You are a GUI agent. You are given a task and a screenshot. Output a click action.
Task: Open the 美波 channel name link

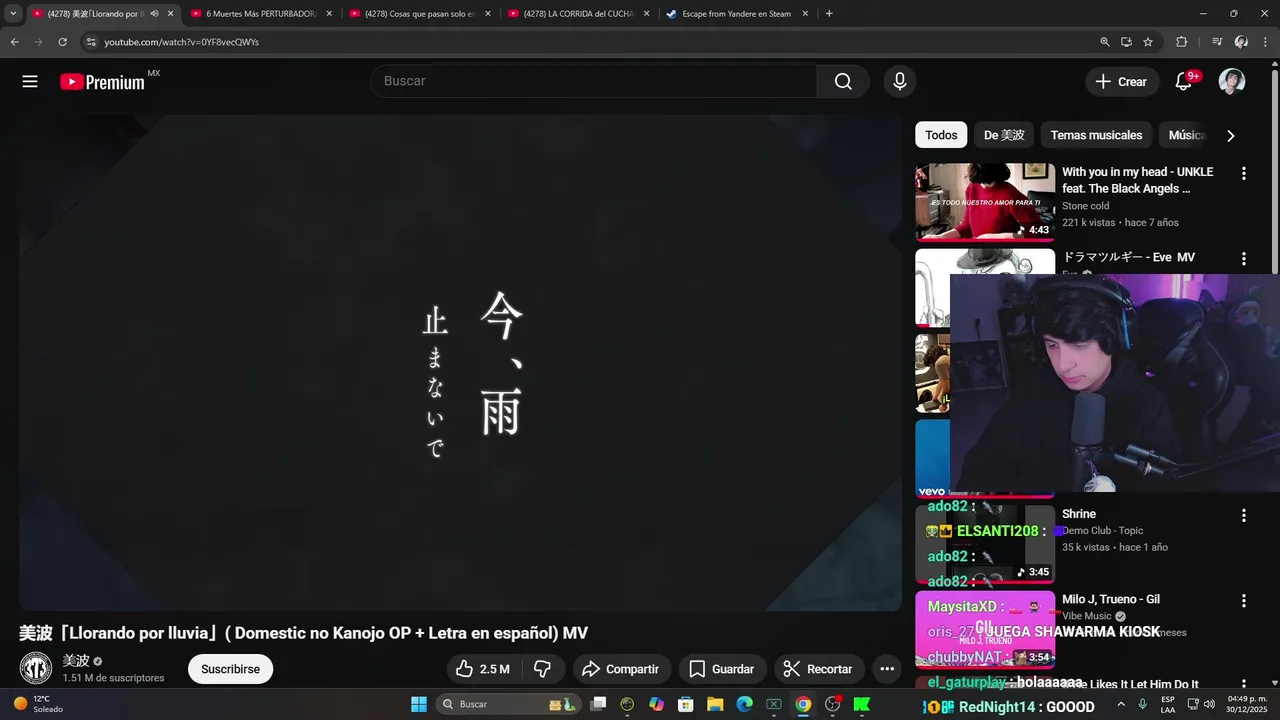pyautogui.click(x=76, y=660)
